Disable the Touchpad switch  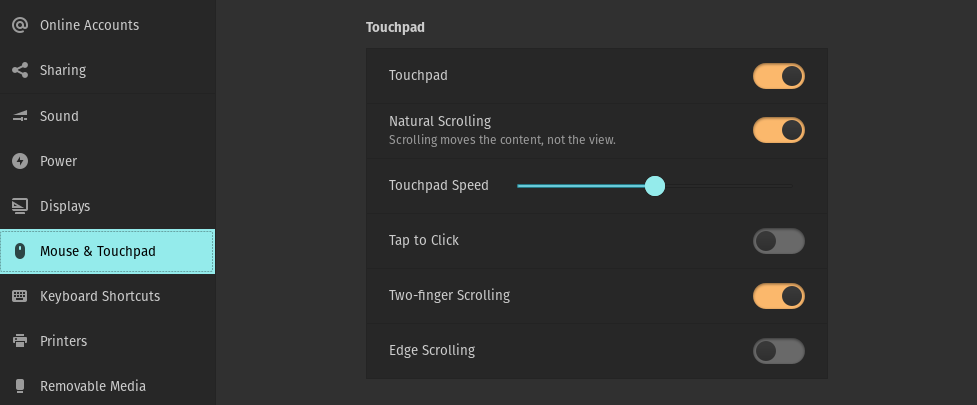[x=779, y=76]
